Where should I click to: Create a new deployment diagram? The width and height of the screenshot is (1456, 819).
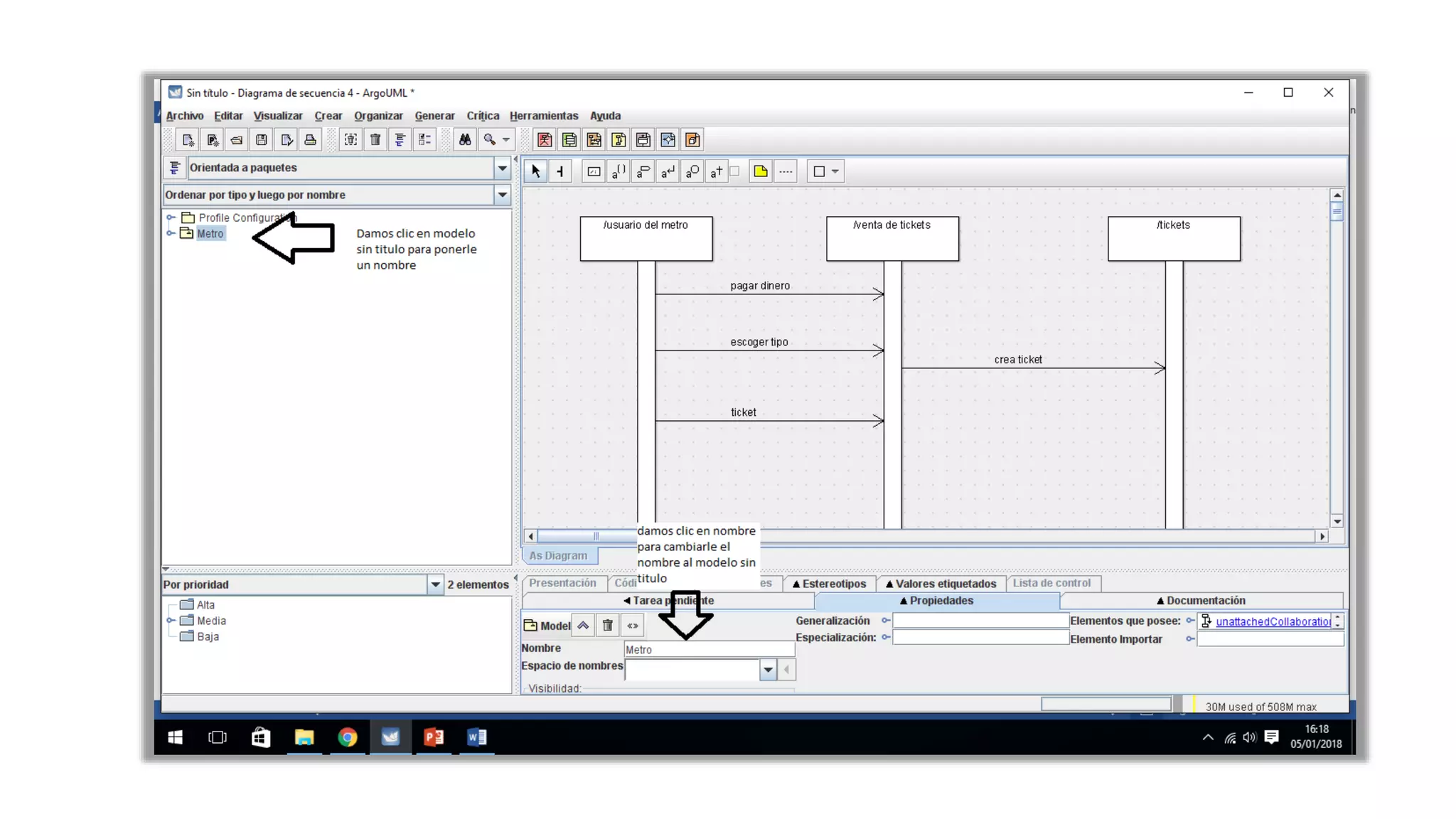pyautogui.click(x=693, y=140)
